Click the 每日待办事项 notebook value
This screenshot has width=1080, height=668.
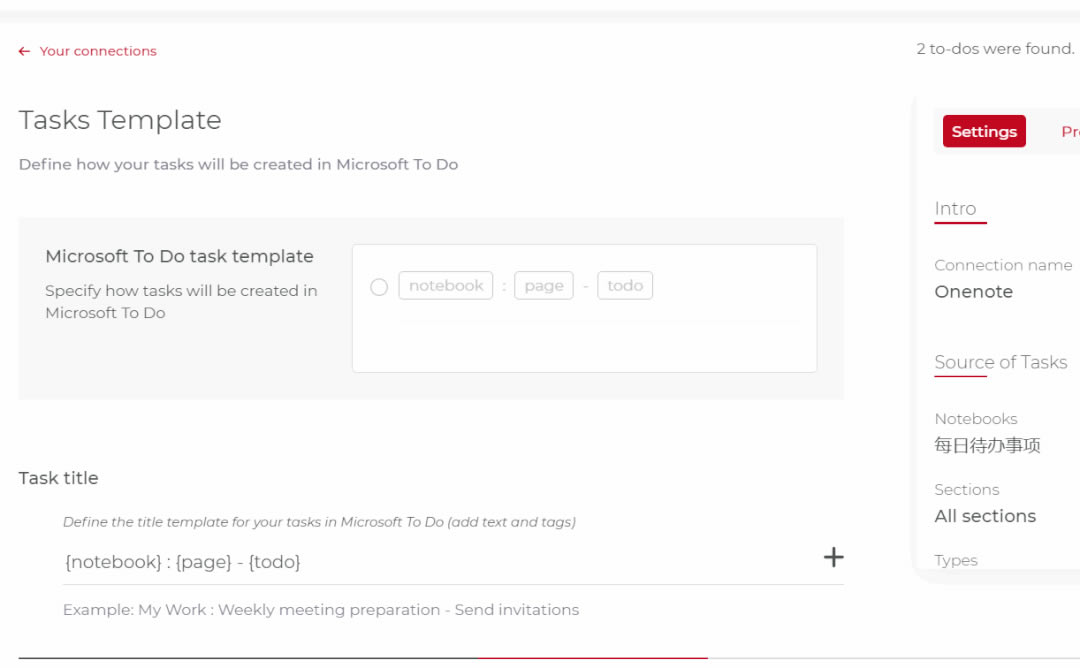[987, 446]
